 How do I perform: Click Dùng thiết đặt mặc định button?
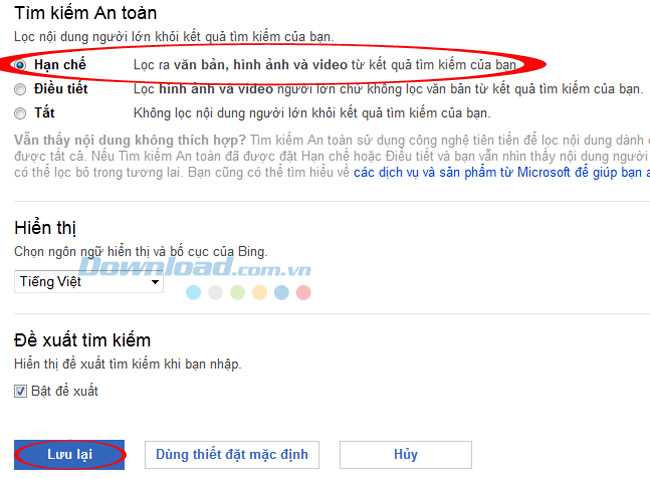click(232, 455)
